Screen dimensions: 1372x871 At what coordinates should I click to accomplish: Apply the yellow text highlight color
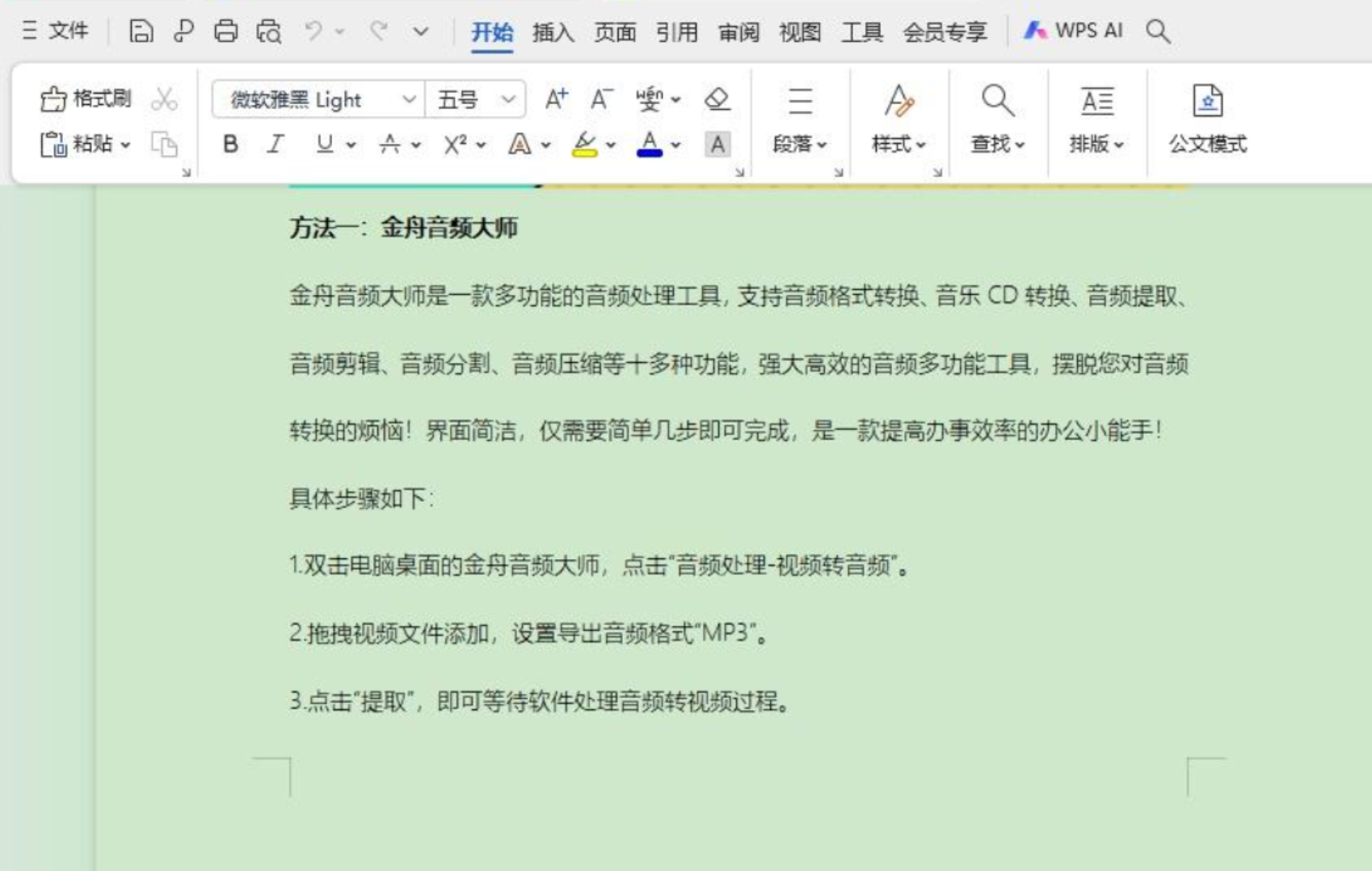coord(584,145)
